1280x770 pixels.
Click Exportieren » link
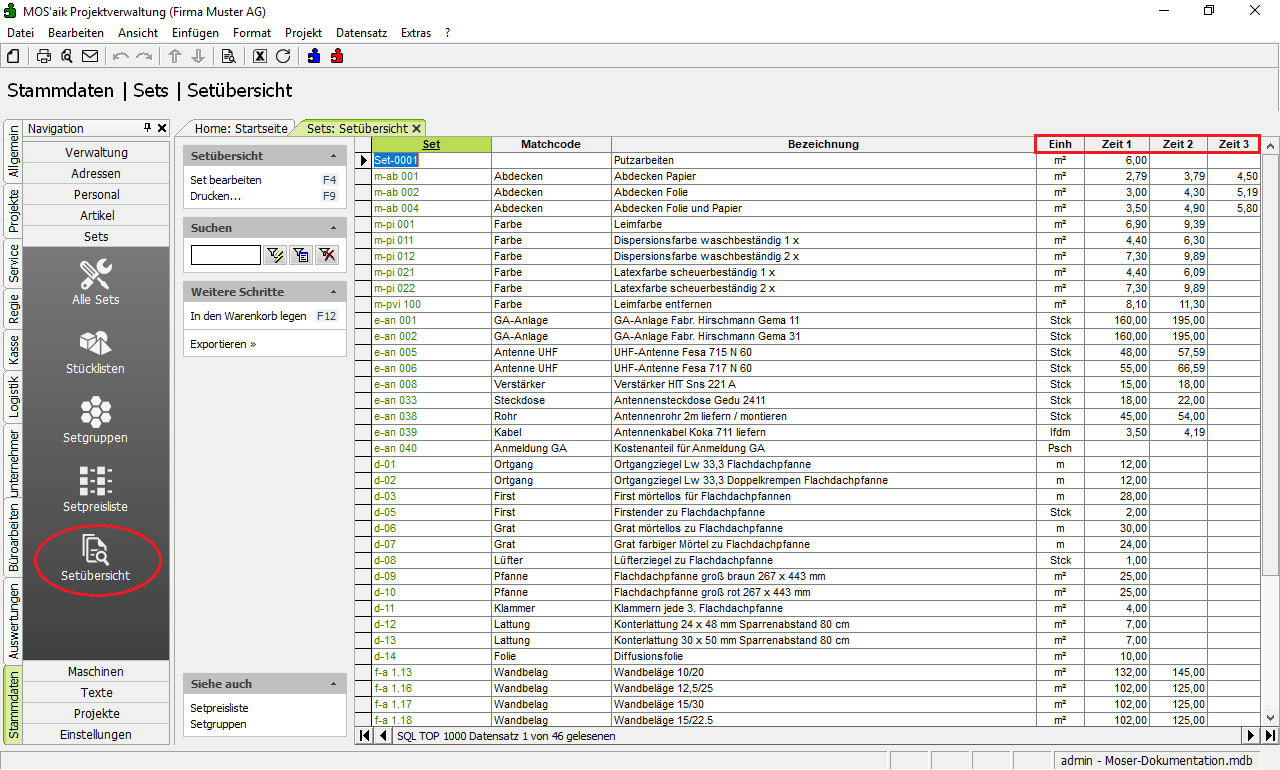click(x=223, y=344)
